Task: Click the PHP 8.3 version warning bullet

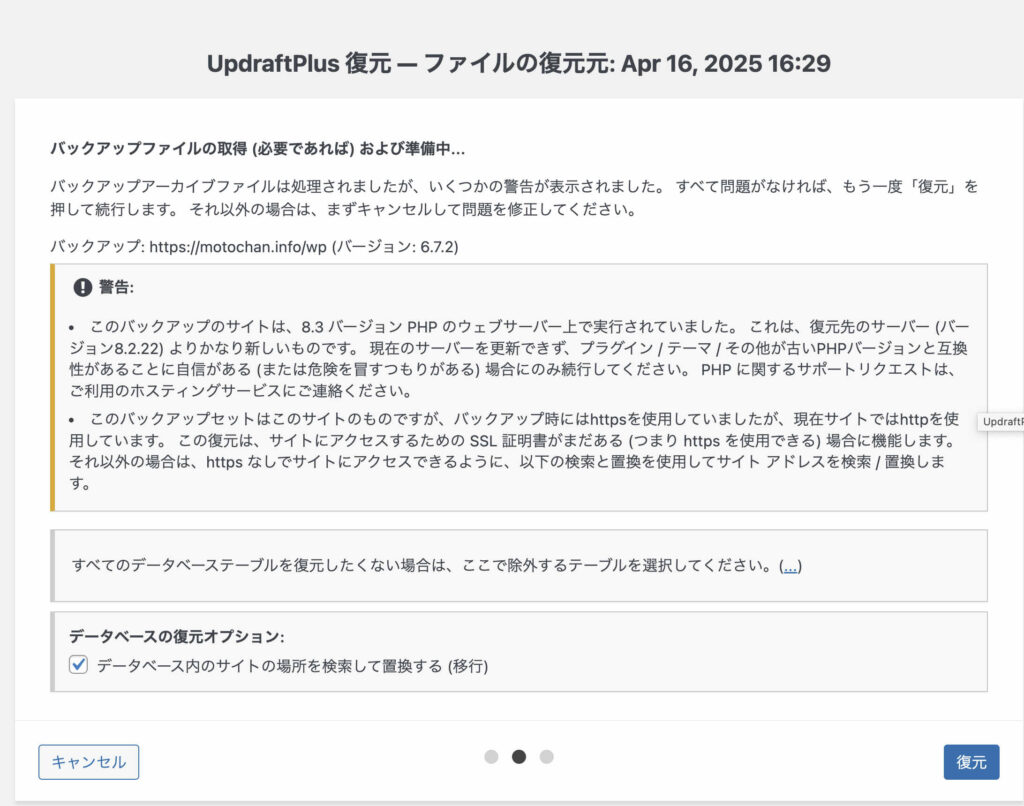Action: (x=519, y=359)
